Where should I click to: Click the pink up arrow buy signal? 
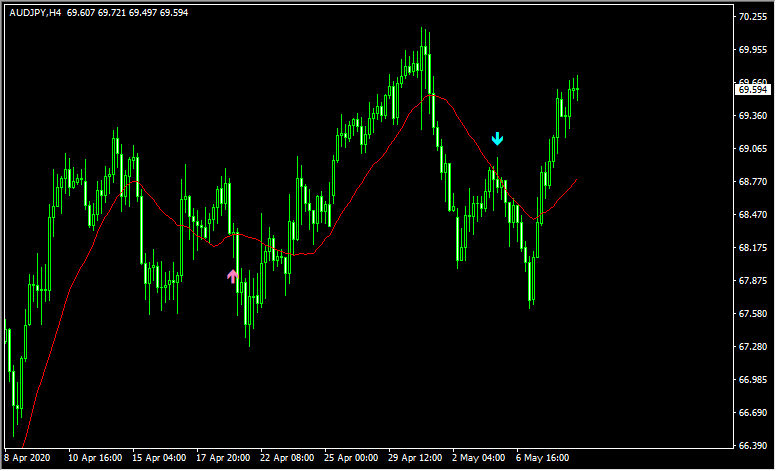pos(233,276)
